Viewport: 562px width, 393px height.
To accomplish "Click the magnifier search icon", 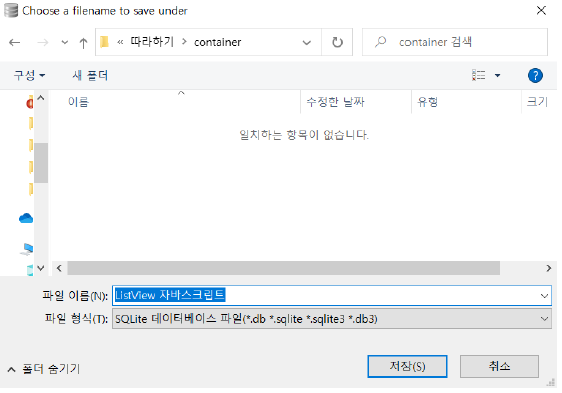I will (x=380, y=42).
